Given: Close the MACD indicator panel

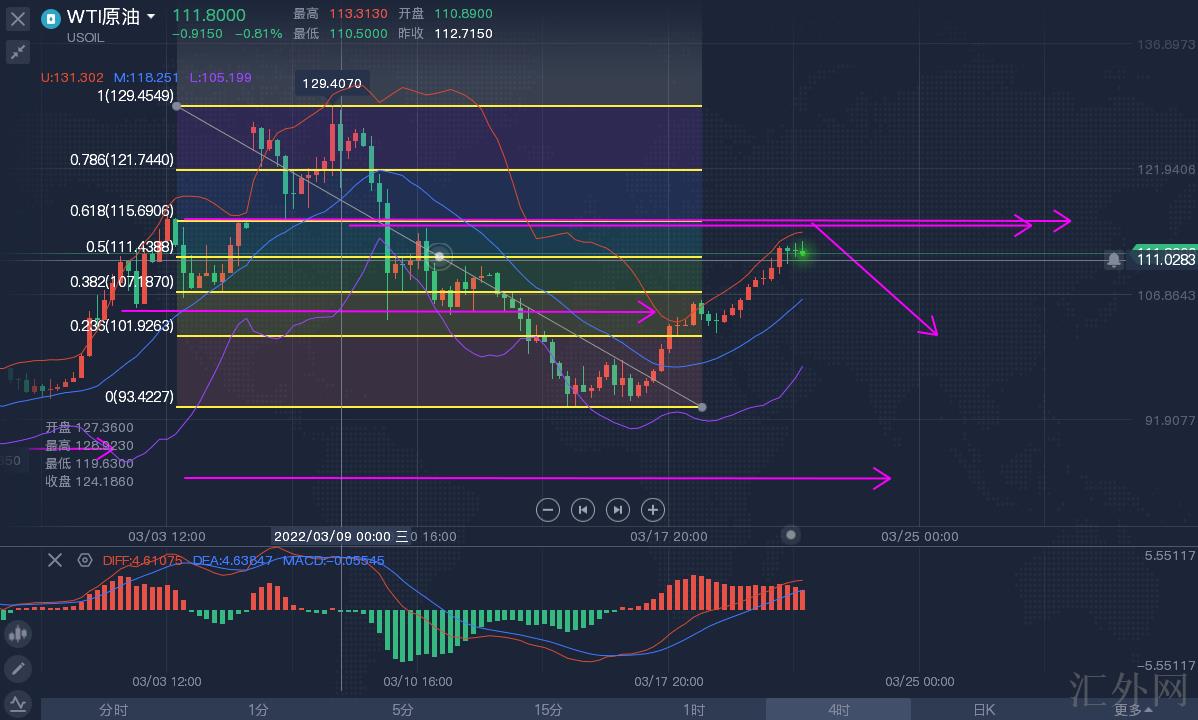Looking at the screenshot, I should 55,560.
